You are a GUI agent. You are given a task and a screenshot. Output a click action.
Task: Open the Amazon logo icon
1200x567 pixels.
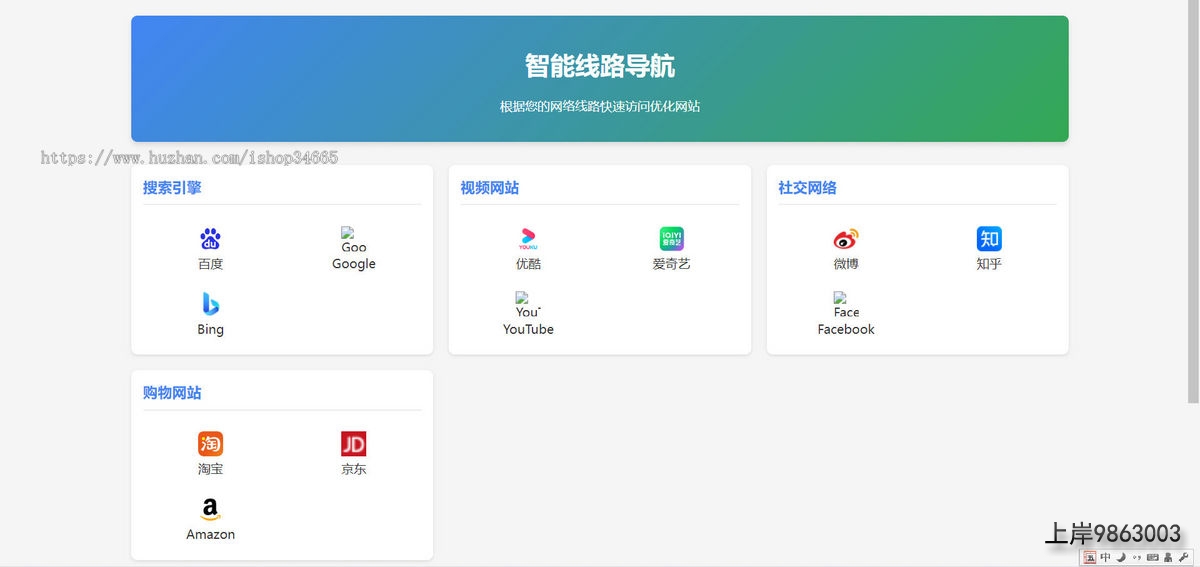pos(210,509)
